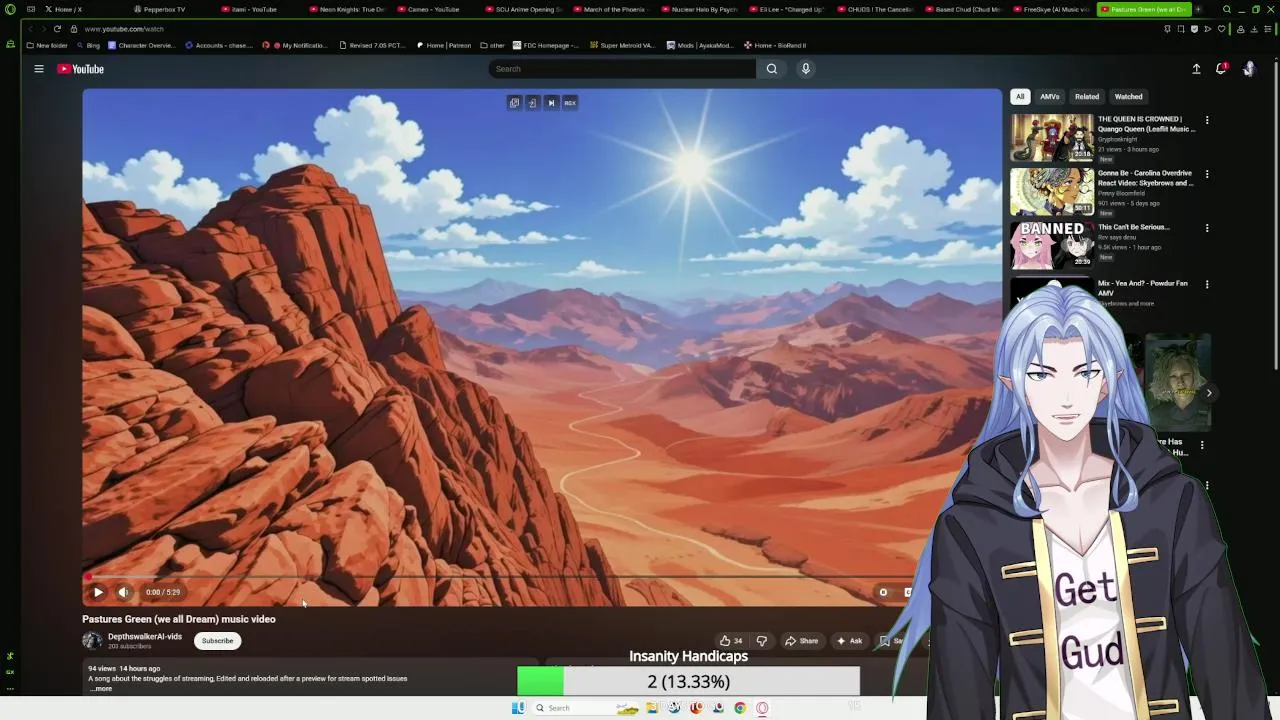Switch to the Home / X browser tab
Screen dimensions: 1280x720
[x=63, y=9]
